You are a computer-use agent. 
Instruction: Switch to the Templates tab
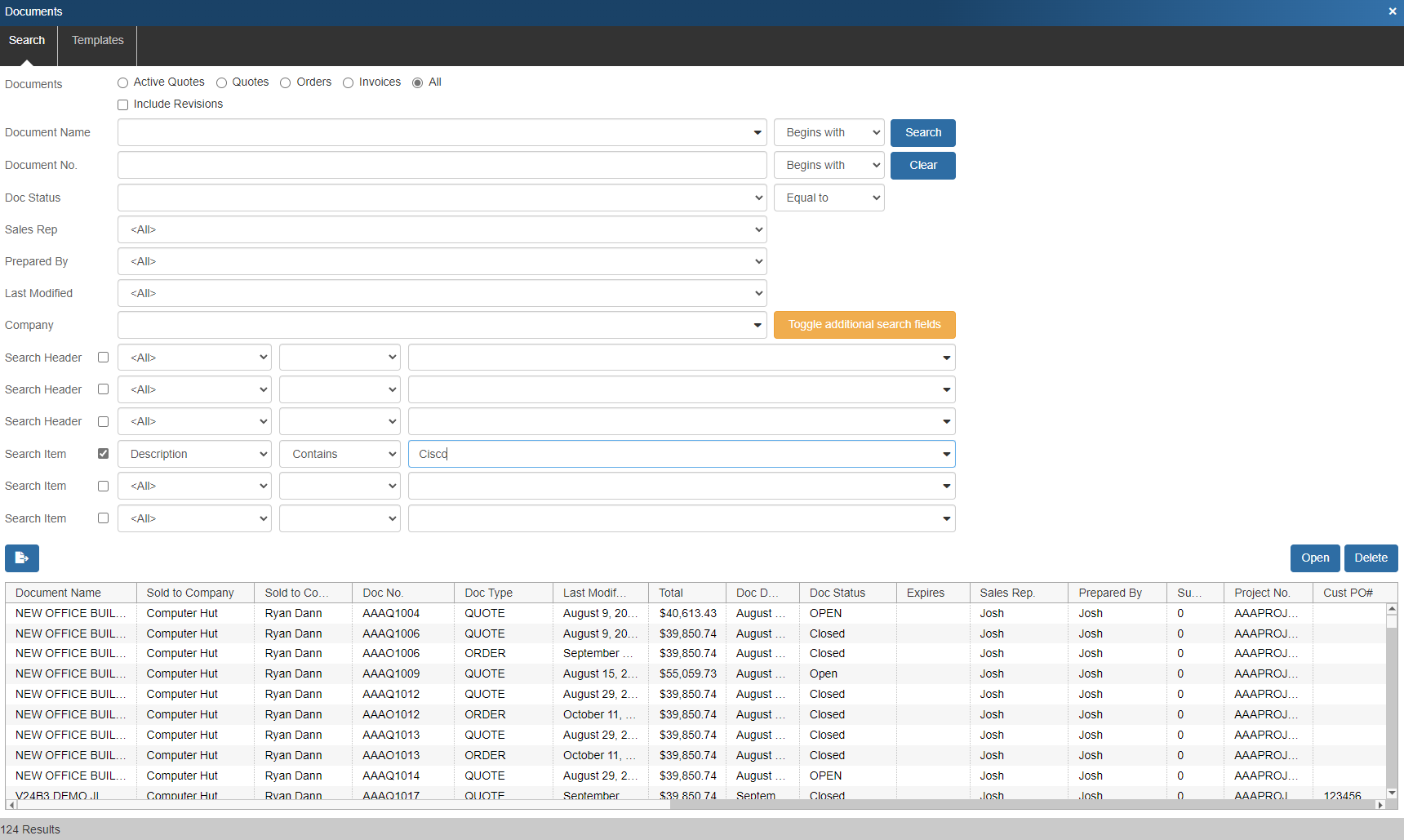click(x=97, y=41)
